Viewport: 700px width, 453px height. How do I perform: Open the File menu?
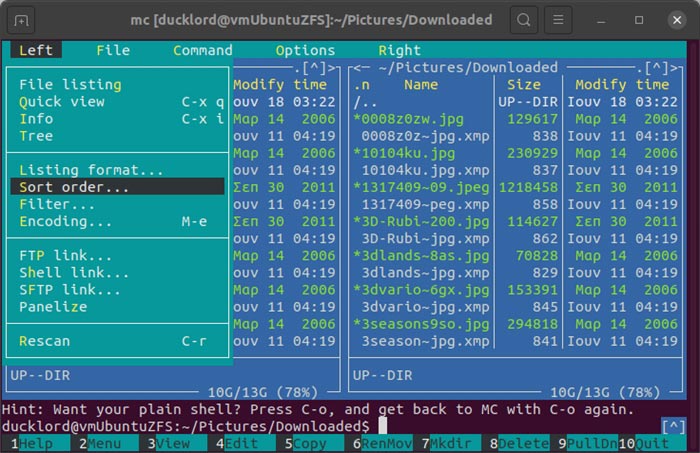point(113,50)
